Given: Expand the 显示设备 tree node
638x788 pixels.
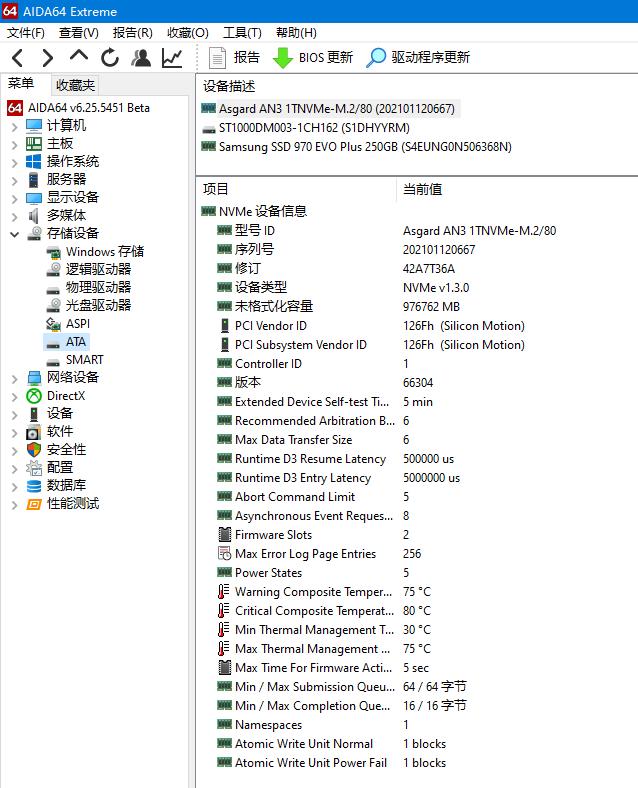Looking at the screenshot, I should tap(15, 199).
